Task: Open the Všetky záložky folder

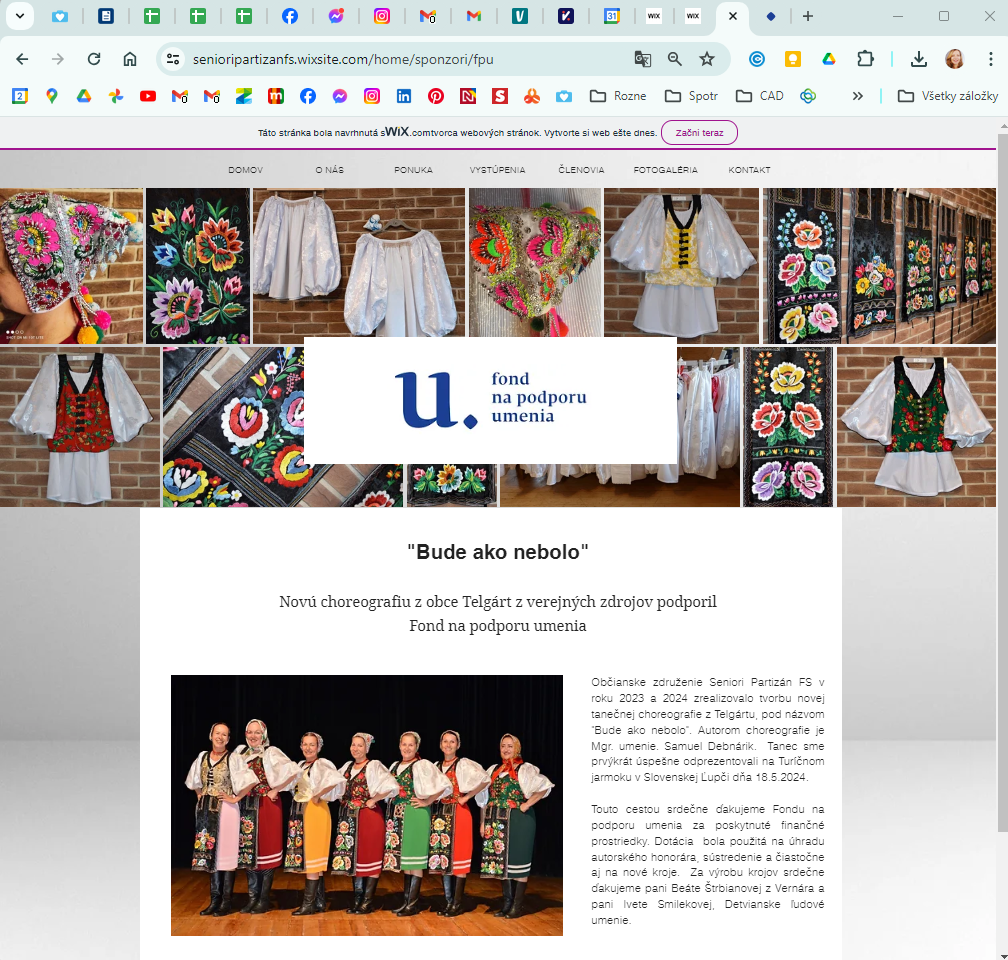Action: tap(948, 96)
